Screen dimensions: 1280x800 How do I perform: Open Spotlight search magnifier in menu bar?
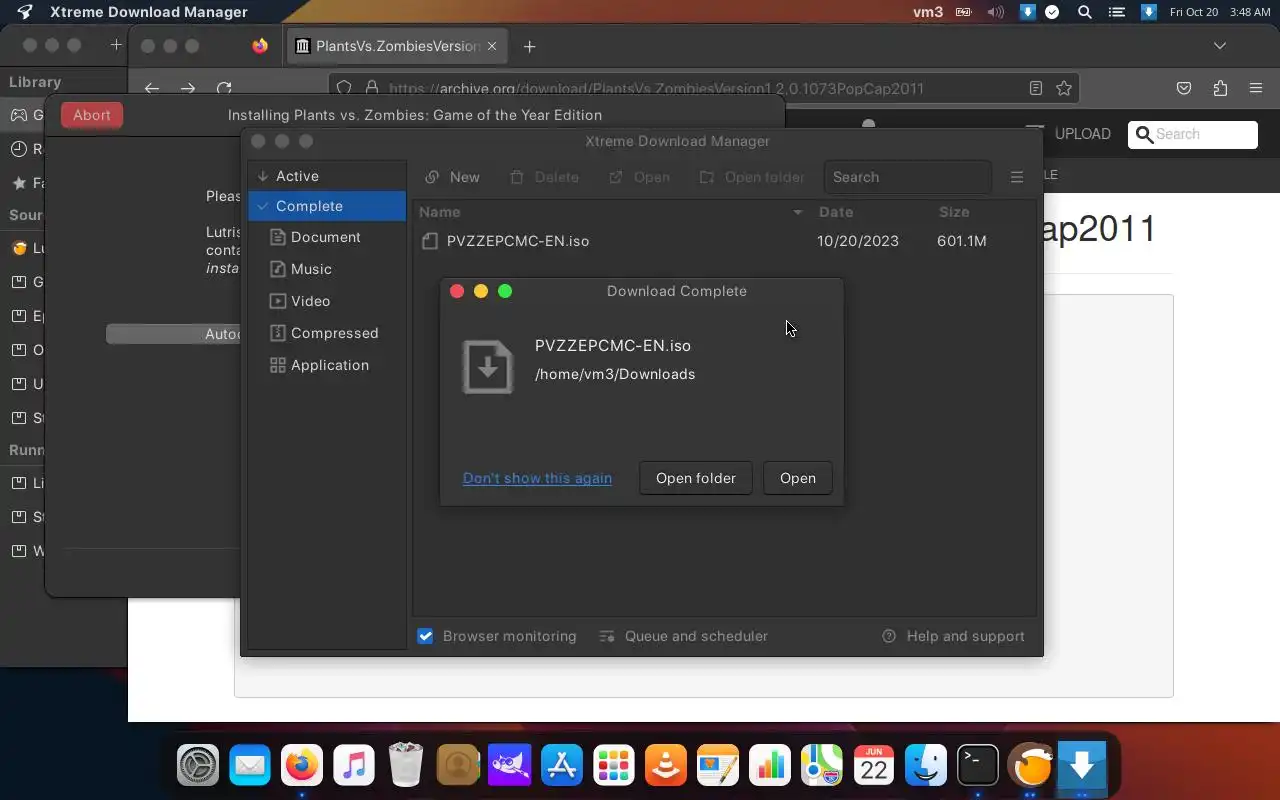(1084, 12)
